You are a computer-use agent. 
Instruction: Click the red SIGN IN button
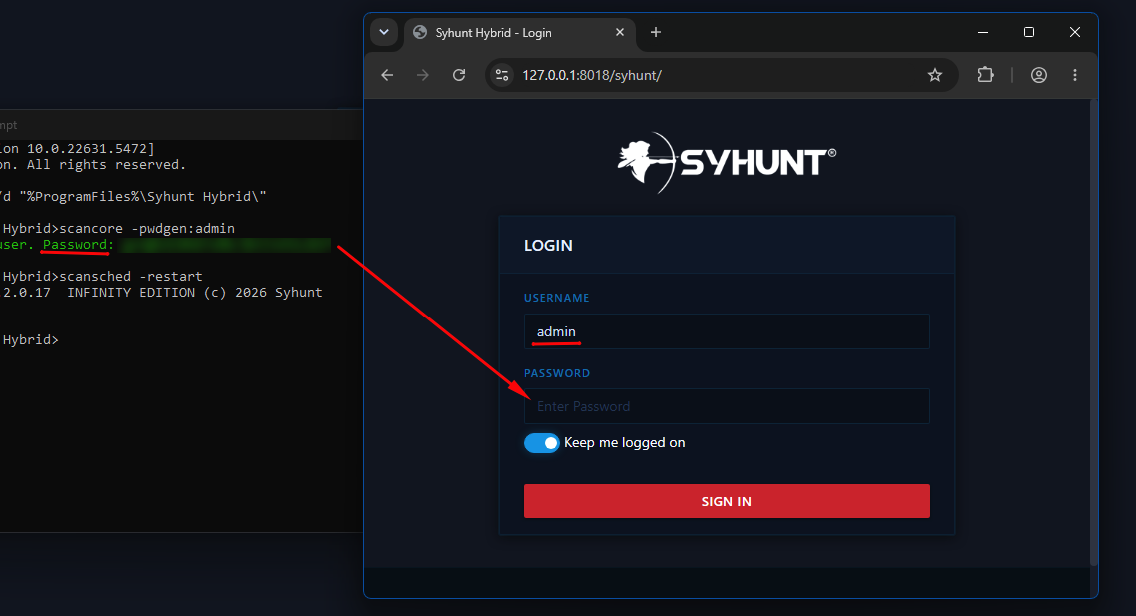(x=727, y=501)
